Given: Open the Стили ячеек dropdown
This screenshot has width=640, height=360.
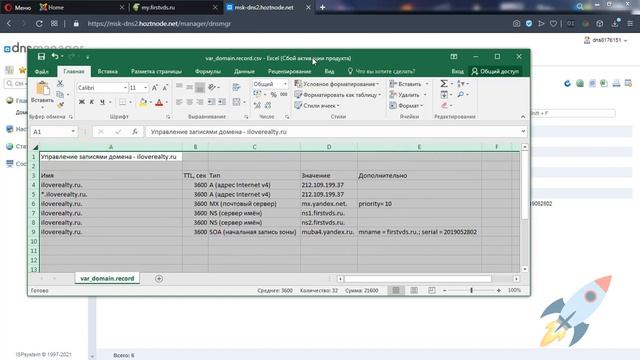Looking at the screenshot, I should 317,106.
